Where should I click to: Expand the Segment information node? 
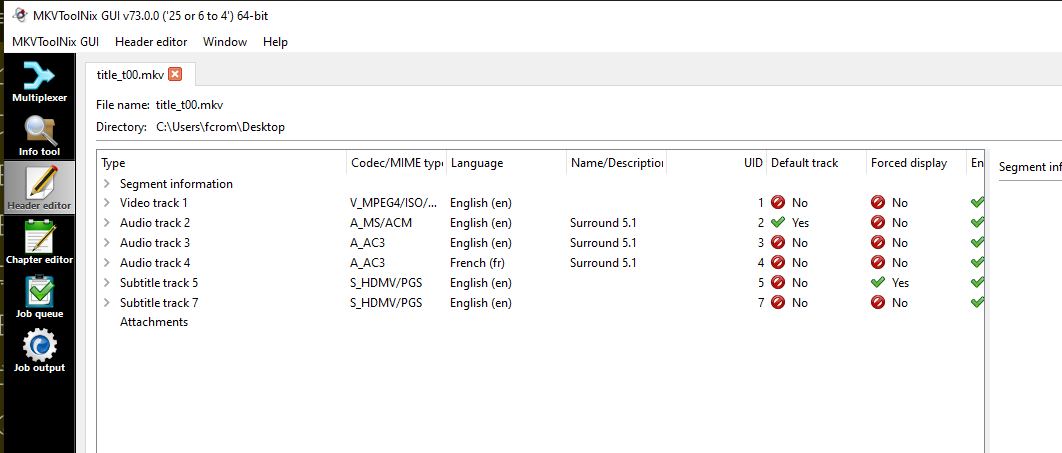click(x=107, y=184)
